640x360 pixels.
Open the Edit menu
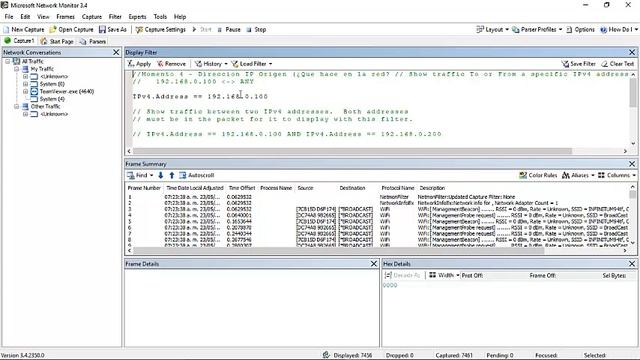[x=25, y=17]
